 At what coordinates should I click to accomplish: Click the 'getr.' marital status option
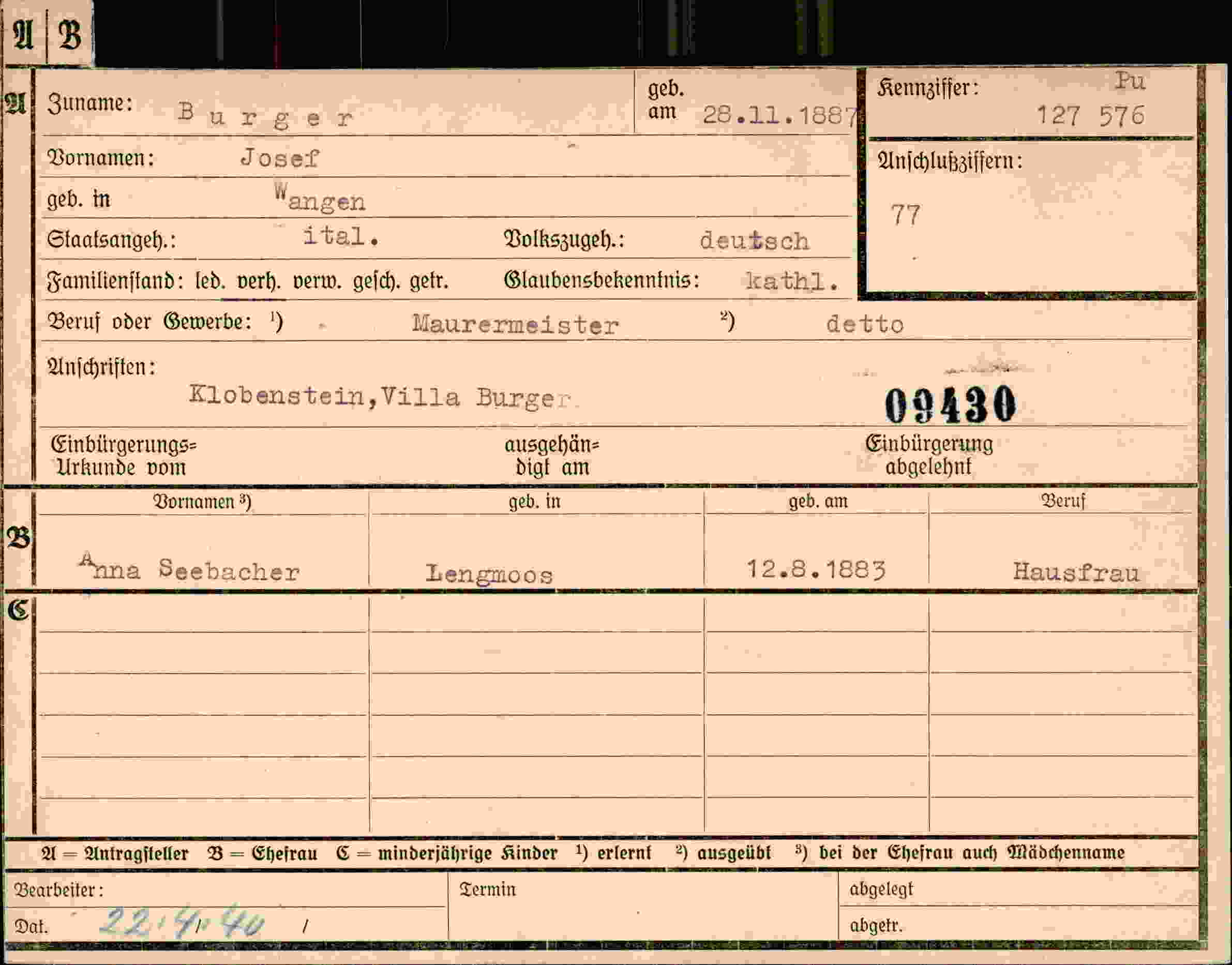429,281
